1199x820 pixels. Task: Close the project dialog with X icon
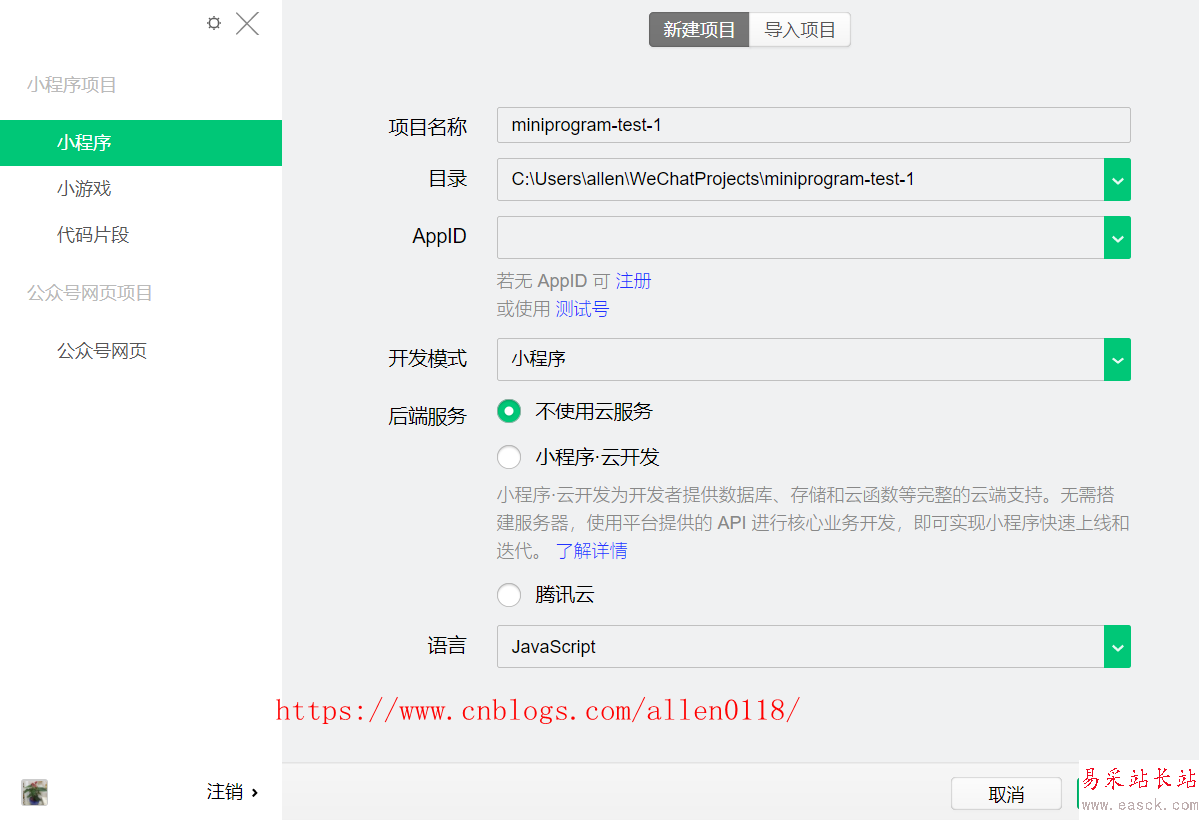coord(247,24)
